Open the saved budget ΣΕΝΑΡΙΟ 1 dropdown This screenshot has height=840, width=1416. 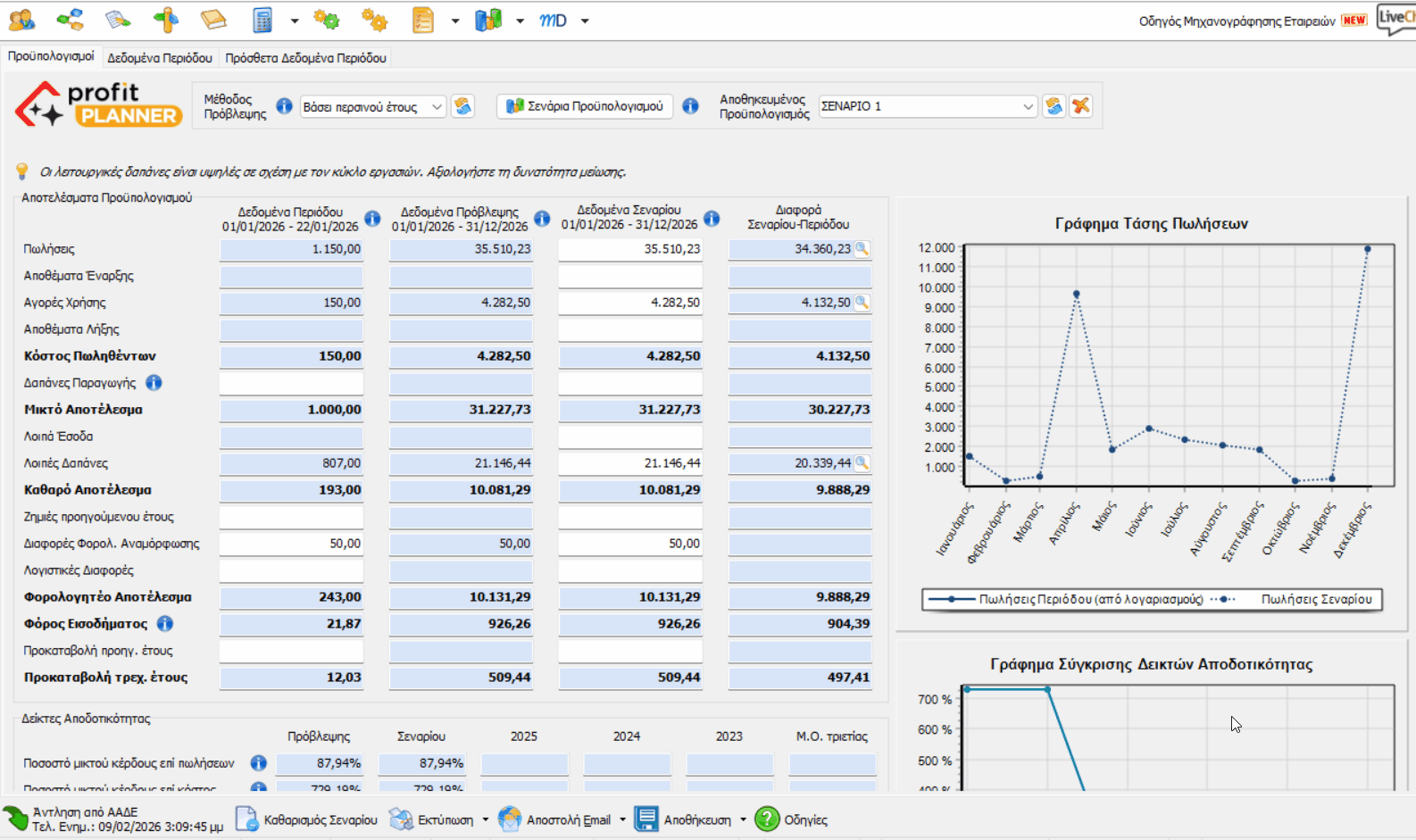[x=1028, y=106]
